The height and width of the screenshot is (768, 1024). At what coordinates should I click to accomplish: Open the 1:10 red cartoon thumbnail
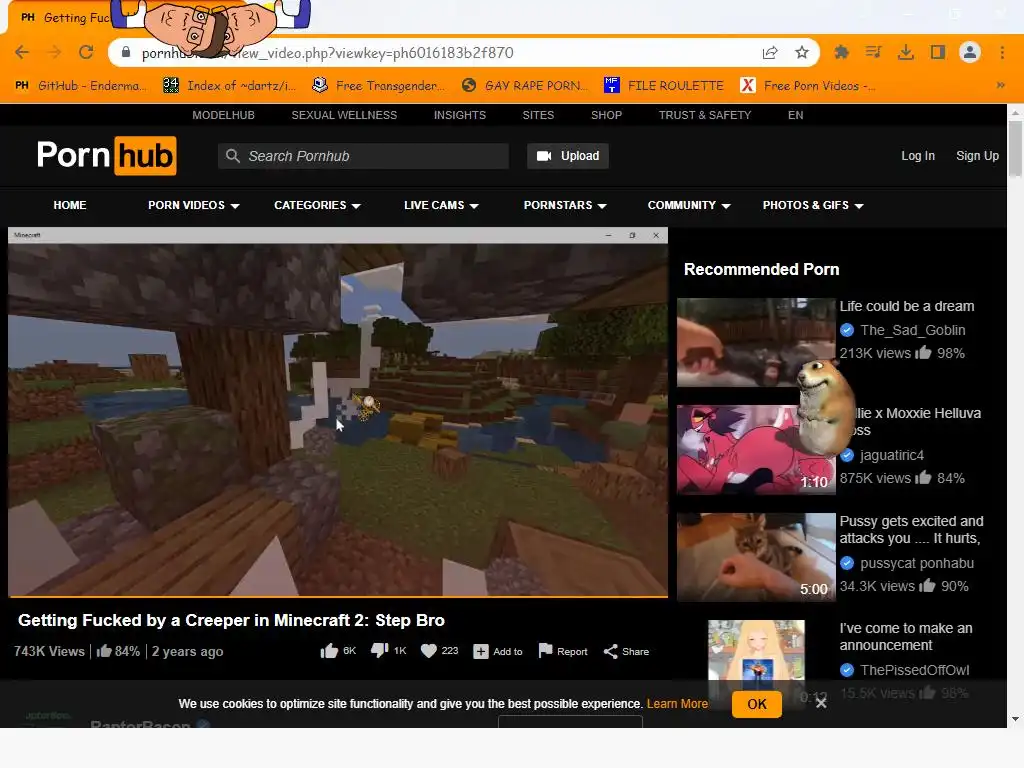[x=756, y=449]
